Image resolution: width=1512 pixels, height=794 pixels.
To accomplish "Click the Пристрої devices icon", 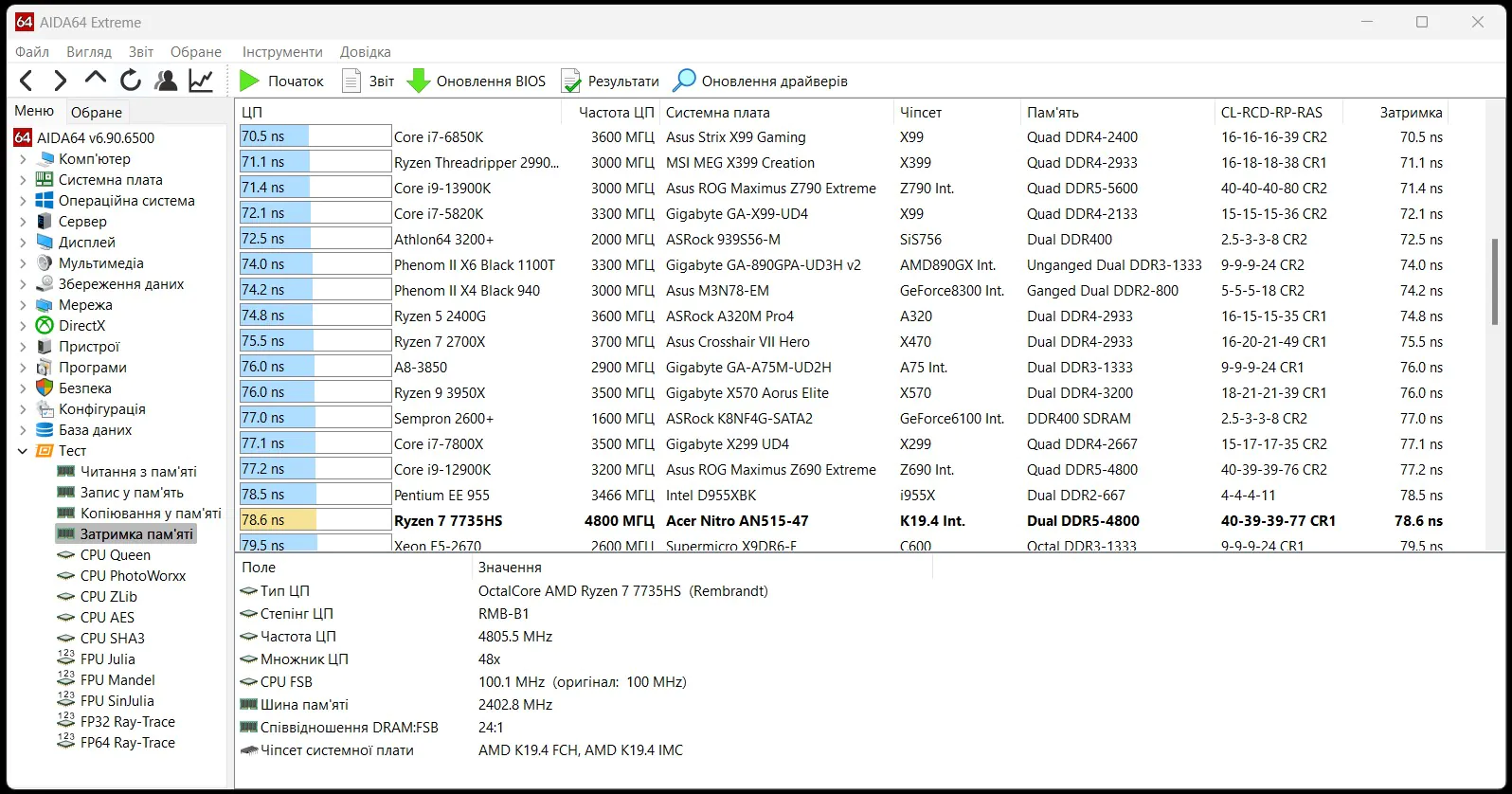I will point(44,347).
